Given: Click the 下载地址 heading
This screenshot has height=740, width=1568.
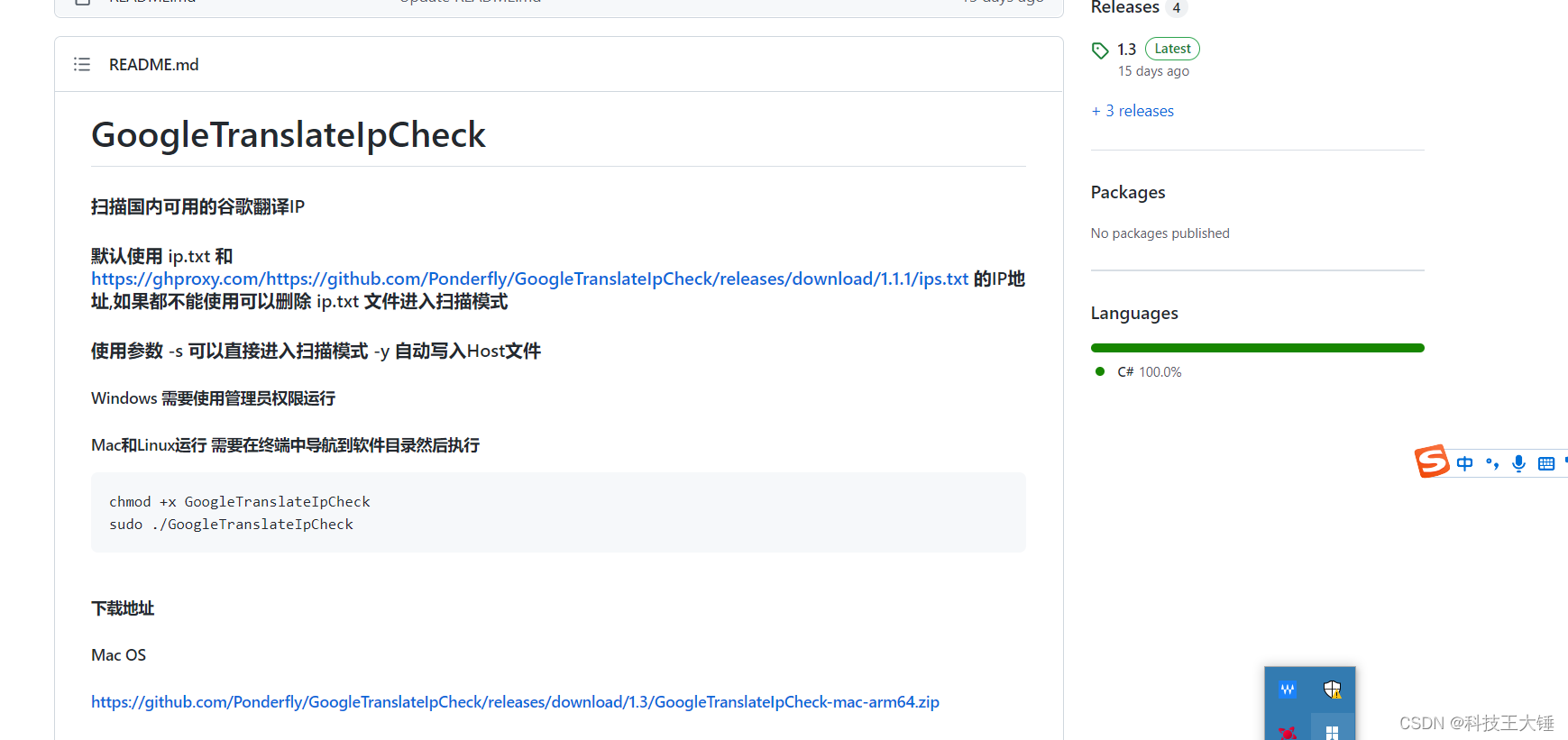Looking at the screenshot, I should 123,609.
